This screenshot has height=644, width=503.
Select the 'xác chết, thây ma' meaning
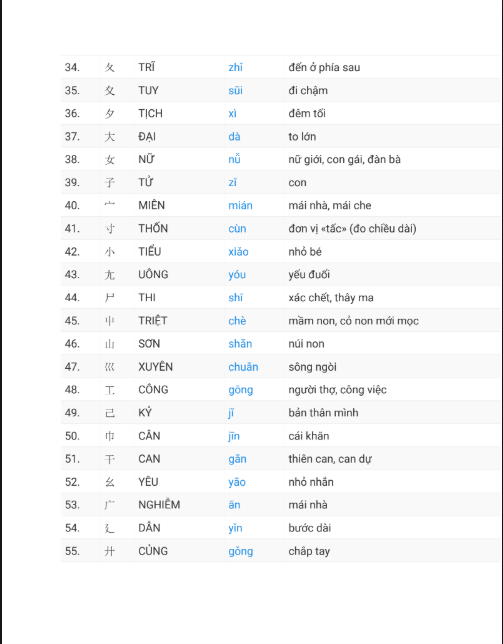pyautogui.click(x=331, y=298)
